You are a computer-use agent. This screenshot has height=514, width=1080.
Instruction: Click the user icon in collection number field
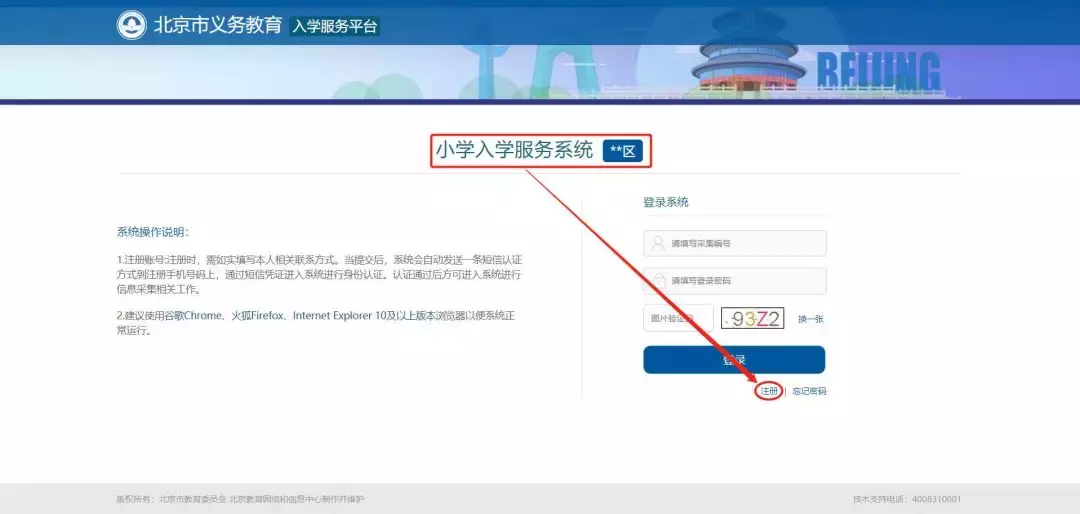click(658, 243)
